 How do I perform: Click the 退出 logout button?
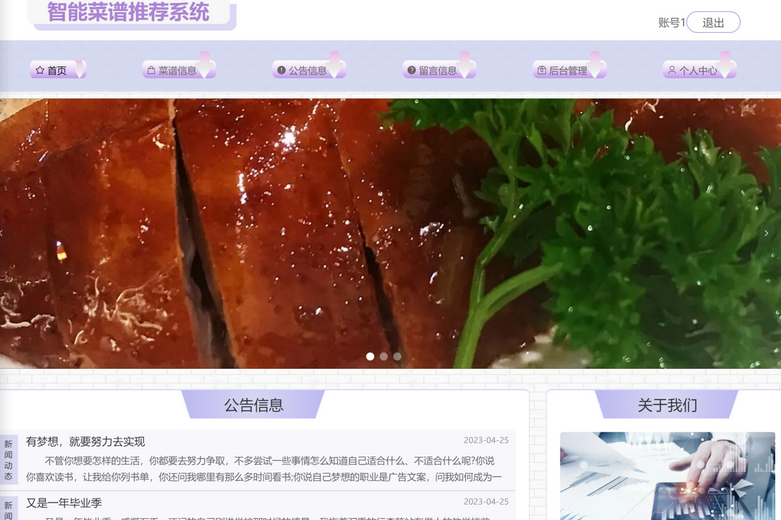click(x=713, y=22)
